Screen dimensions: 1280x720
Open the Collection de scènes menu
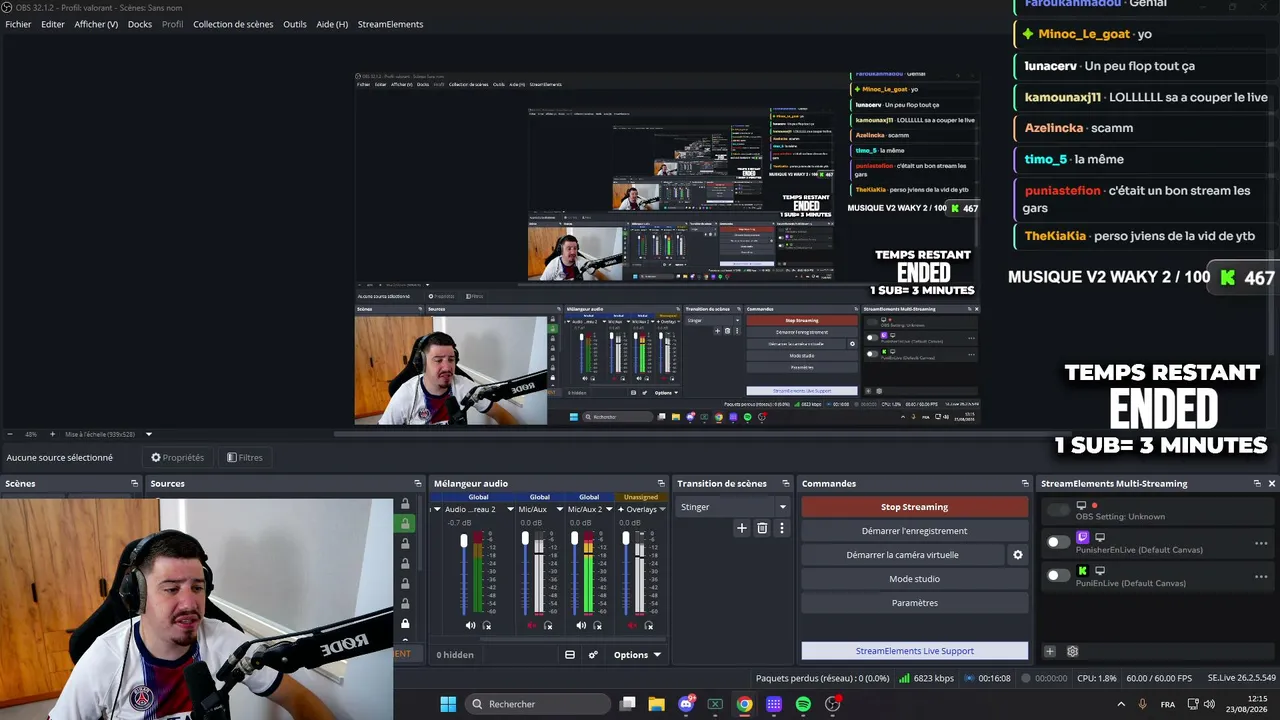[x=233, y=24]
